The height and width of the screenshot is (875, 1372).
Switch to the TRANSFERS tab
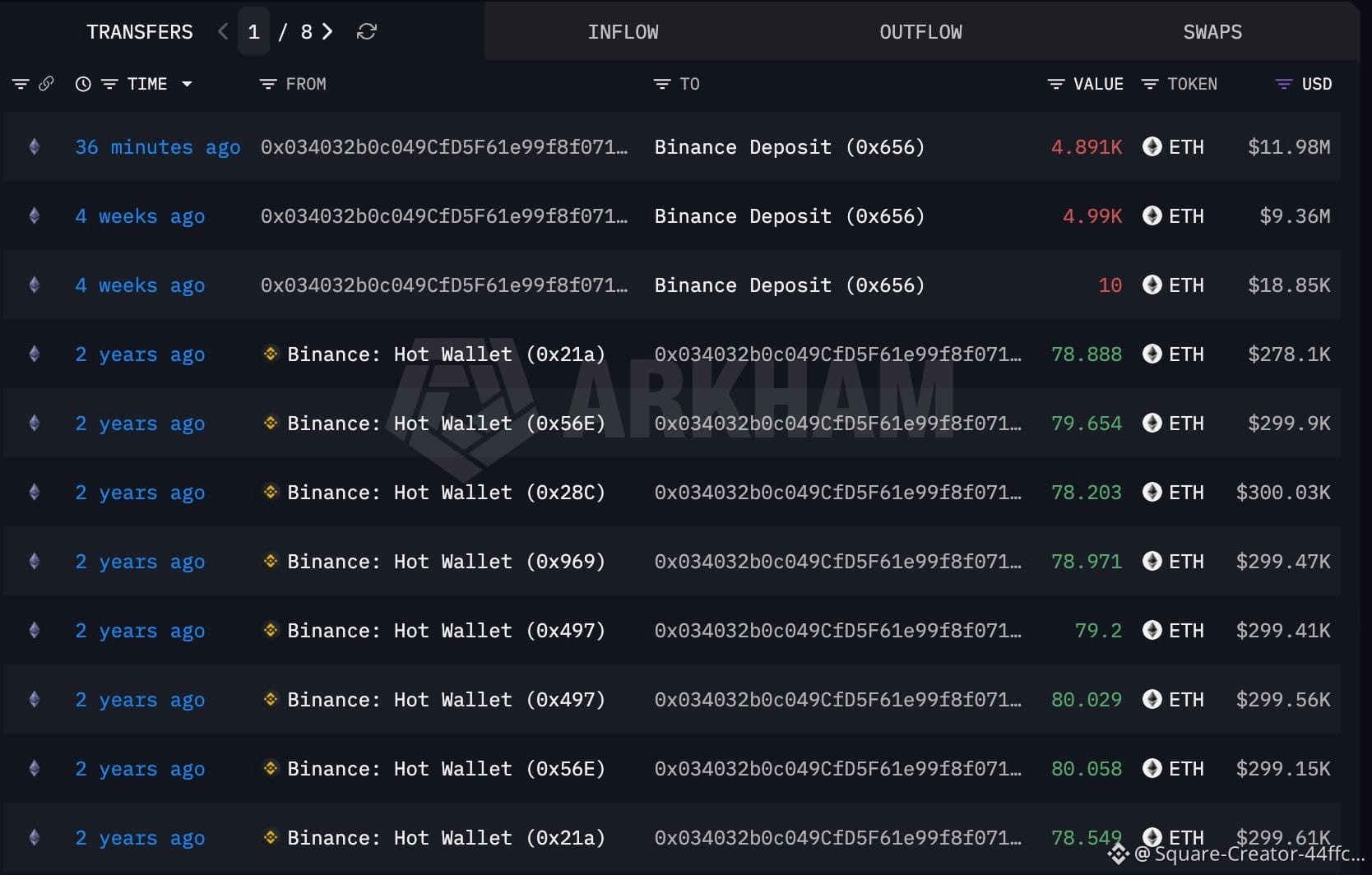coord(140,32)
